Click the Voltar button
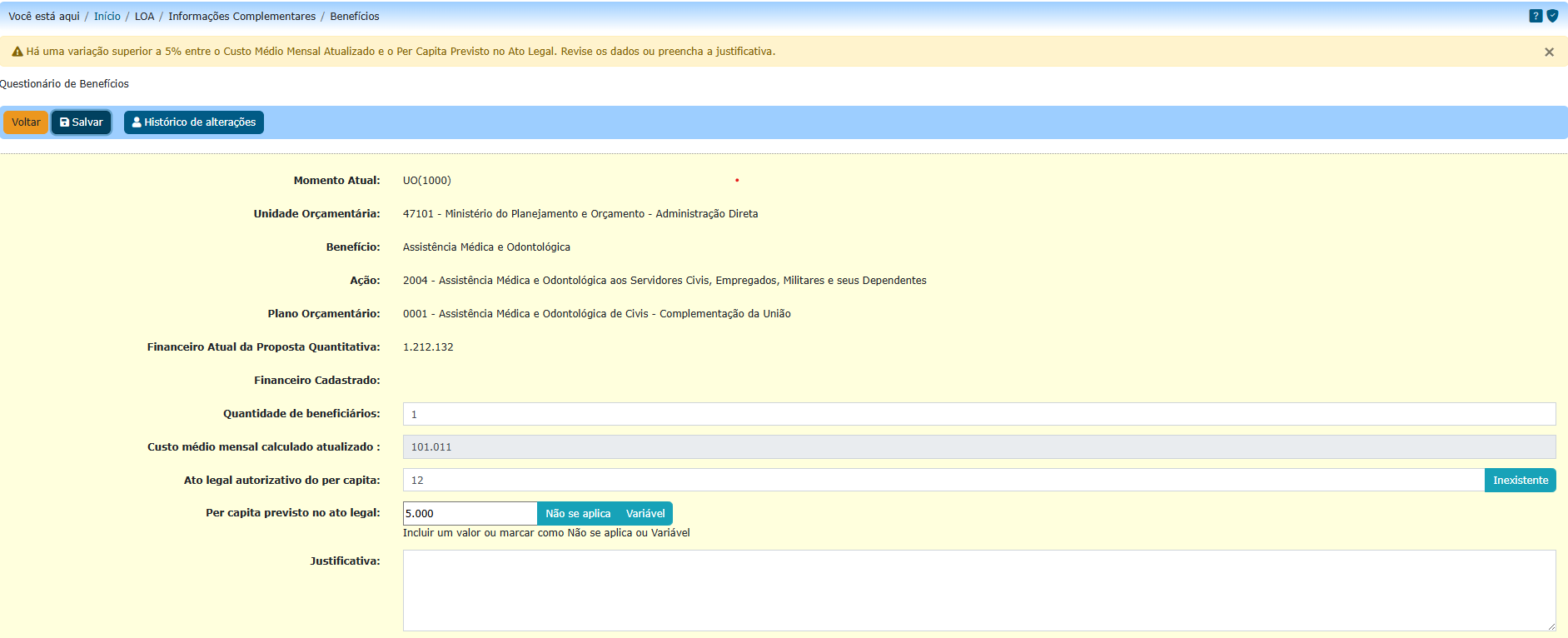The height and width of the screenshot is (638, 1568). pos(26,122)
